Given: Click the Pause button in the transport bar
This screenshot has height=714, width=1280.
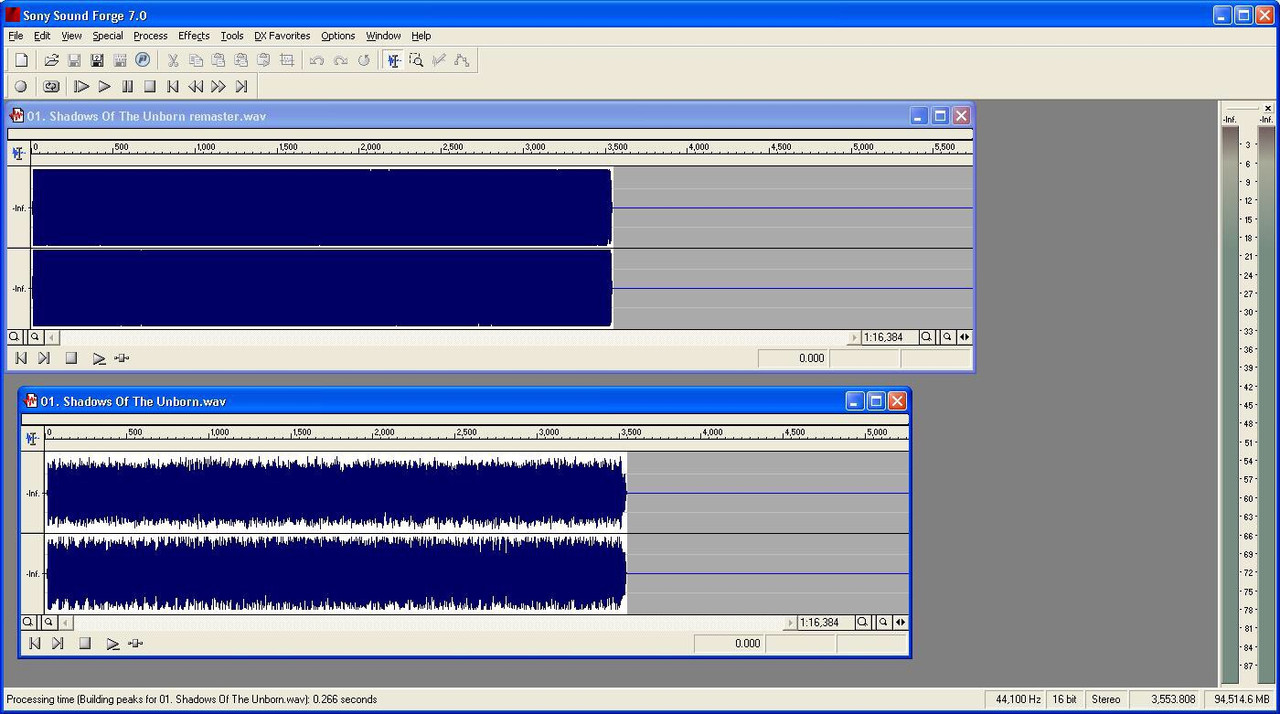Looking at the screenshot, I should coord(127,87).
